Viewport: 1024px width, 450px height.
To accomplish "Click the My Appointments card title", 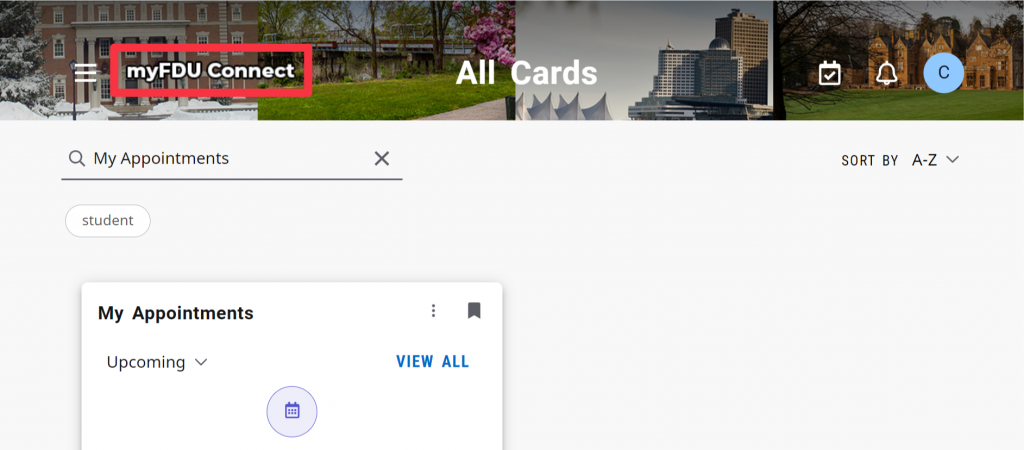I will tap(176, 313).
